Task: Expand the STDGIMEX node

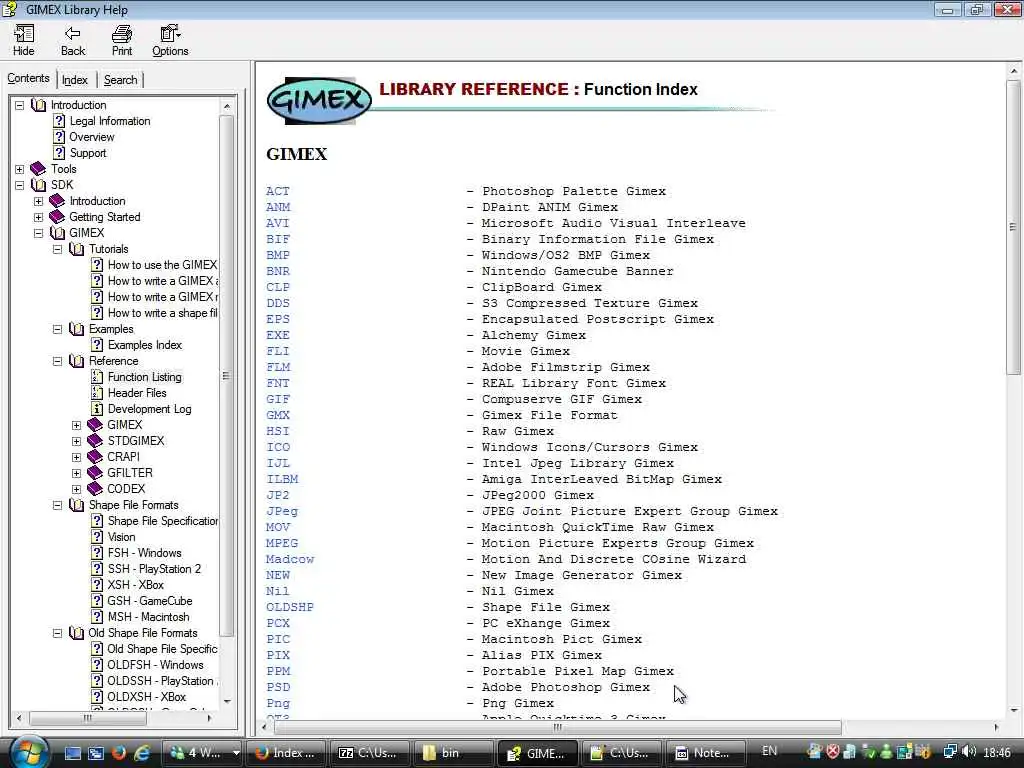Action: coord(76,441)
